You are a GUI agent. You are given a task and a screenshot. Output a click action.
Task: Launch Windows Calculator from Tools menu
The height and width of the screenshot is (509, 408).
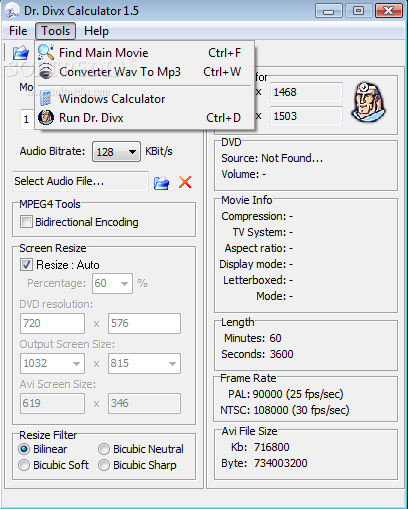coord(145,99)
